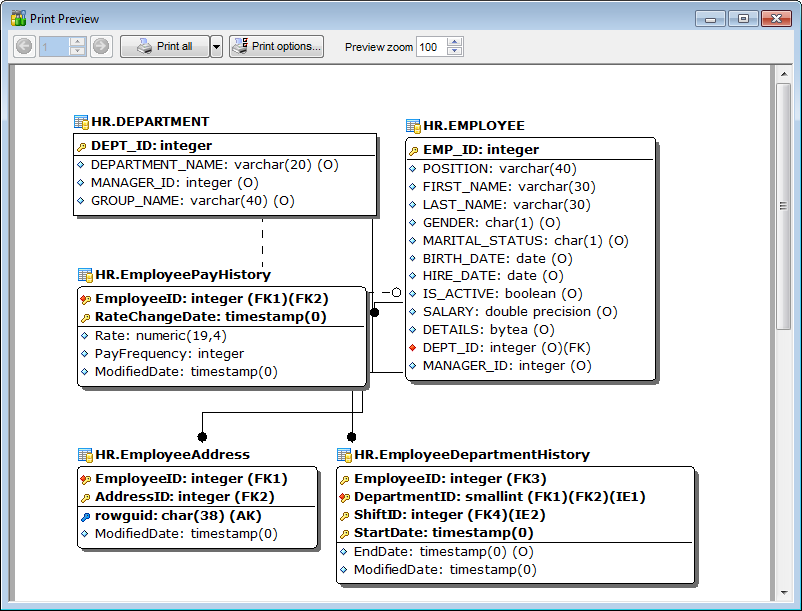This screenshot has width=802, height=611.
Task: Click the rowguid alternate key icon
Action: pyautogui.click(x=85, y=516)
